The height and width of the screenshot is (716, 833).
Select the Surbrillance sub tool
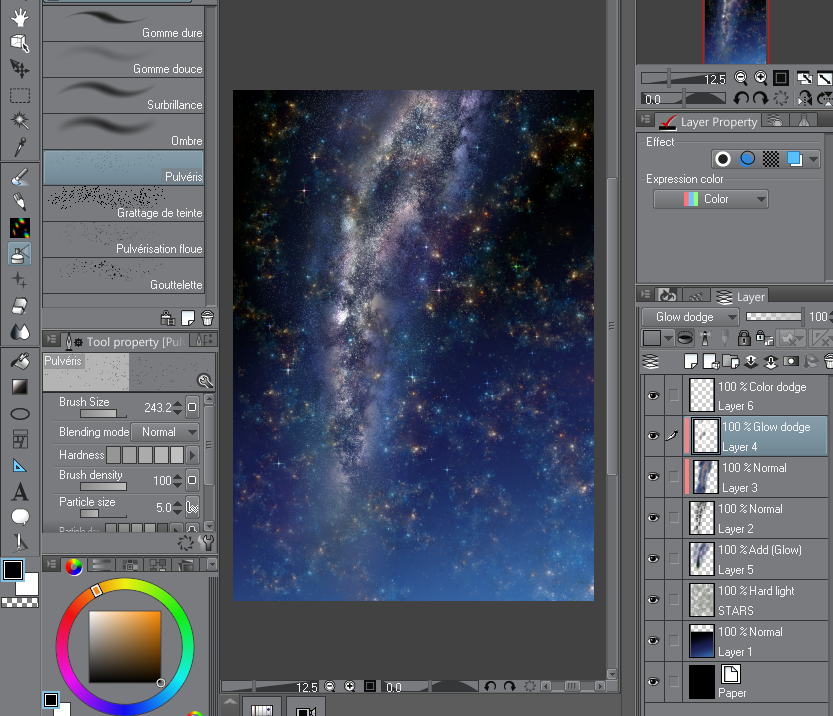pyautogui.click(x=123, y=96)
